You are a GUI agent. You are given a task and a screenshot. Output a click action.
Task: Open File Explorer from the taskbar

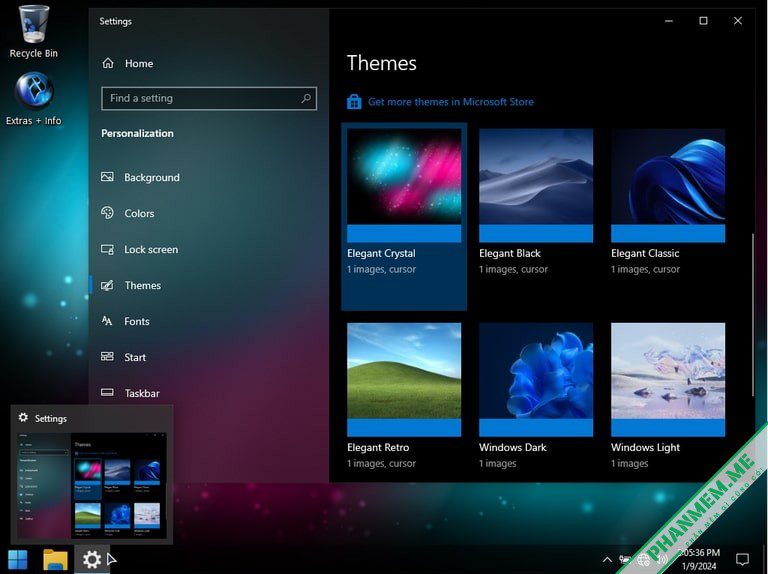click(55, 560)
